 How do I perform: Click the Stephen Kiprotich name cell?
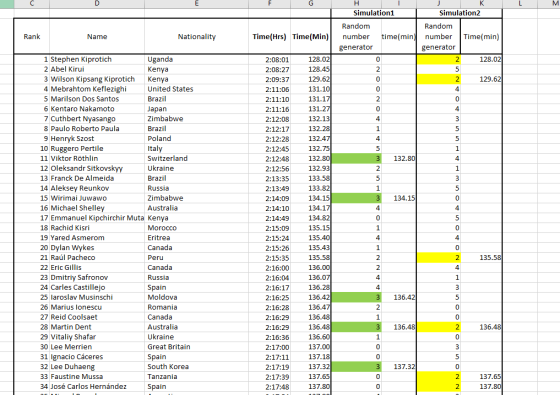click(x=97, y=59)
